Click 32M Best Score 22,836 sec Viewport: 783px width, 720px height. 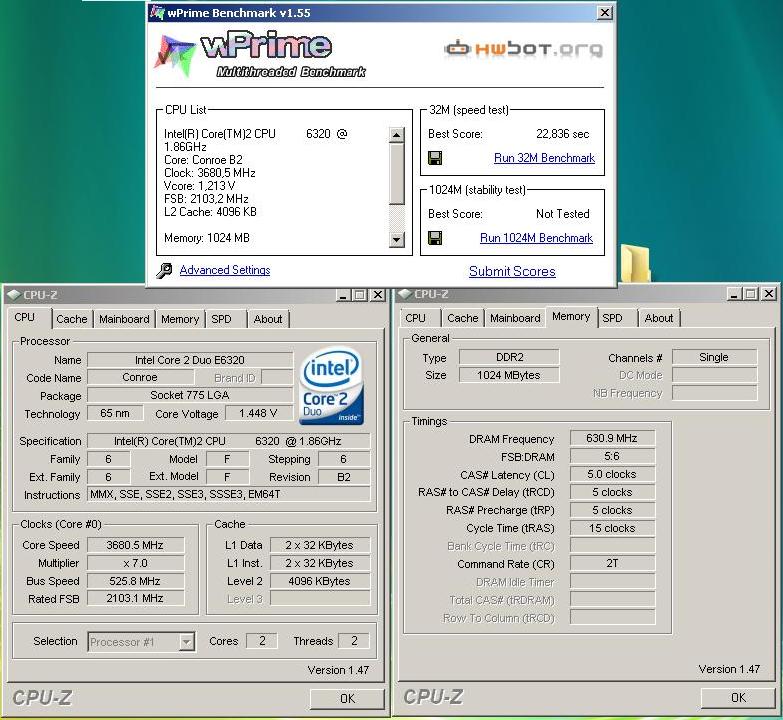562,134
